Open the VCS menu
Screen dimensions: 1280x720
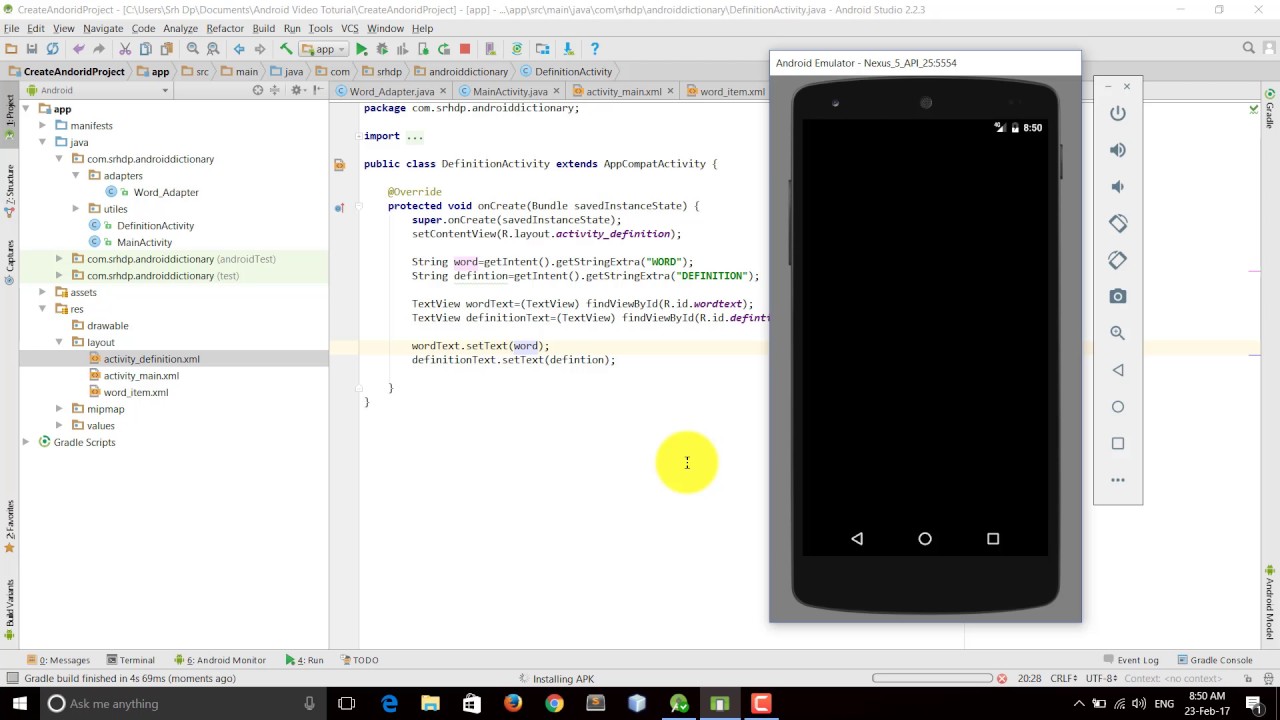coord(349,28)
